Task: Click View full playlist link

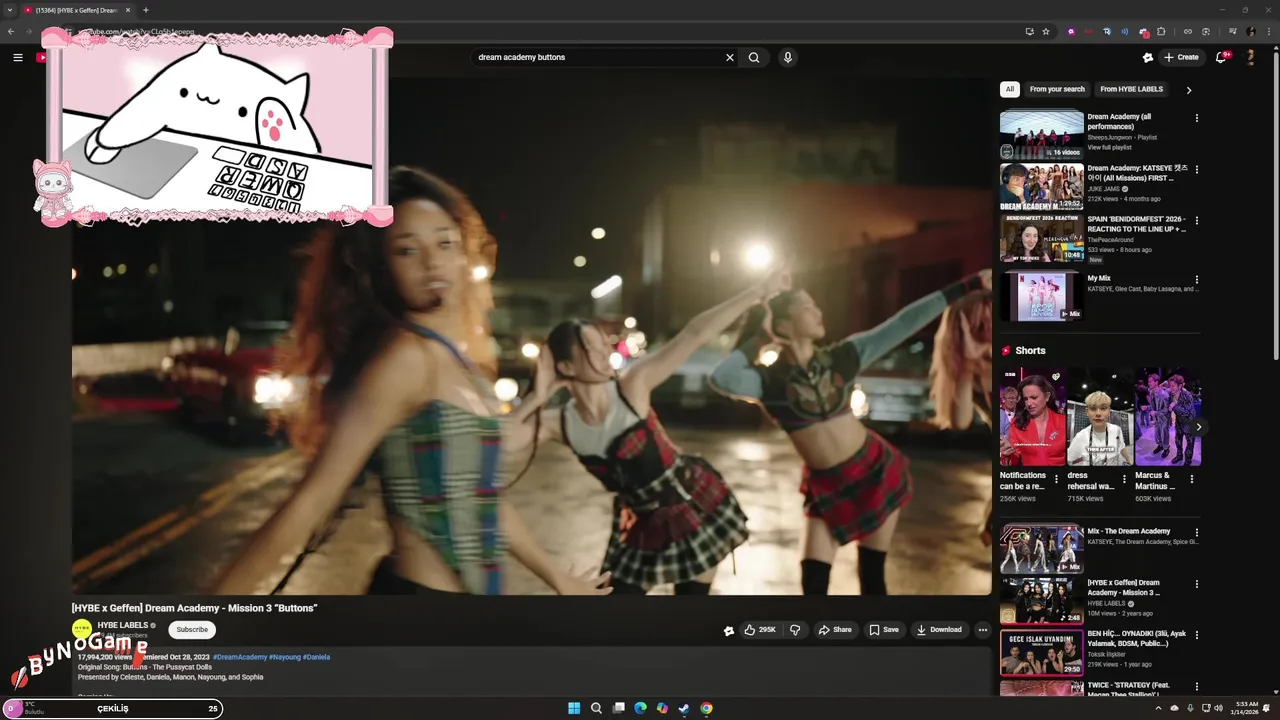Action: pos(1109,147)
